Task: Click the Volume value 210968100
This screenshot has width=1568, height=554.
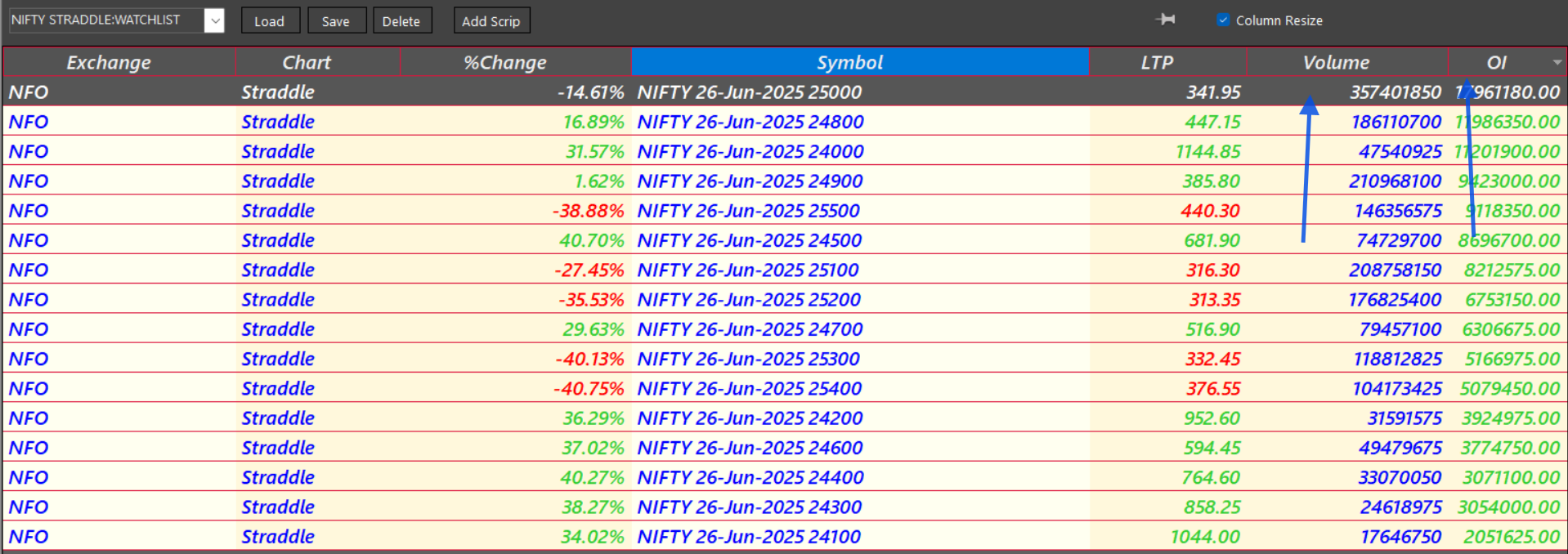Action: pos(1396,181)
